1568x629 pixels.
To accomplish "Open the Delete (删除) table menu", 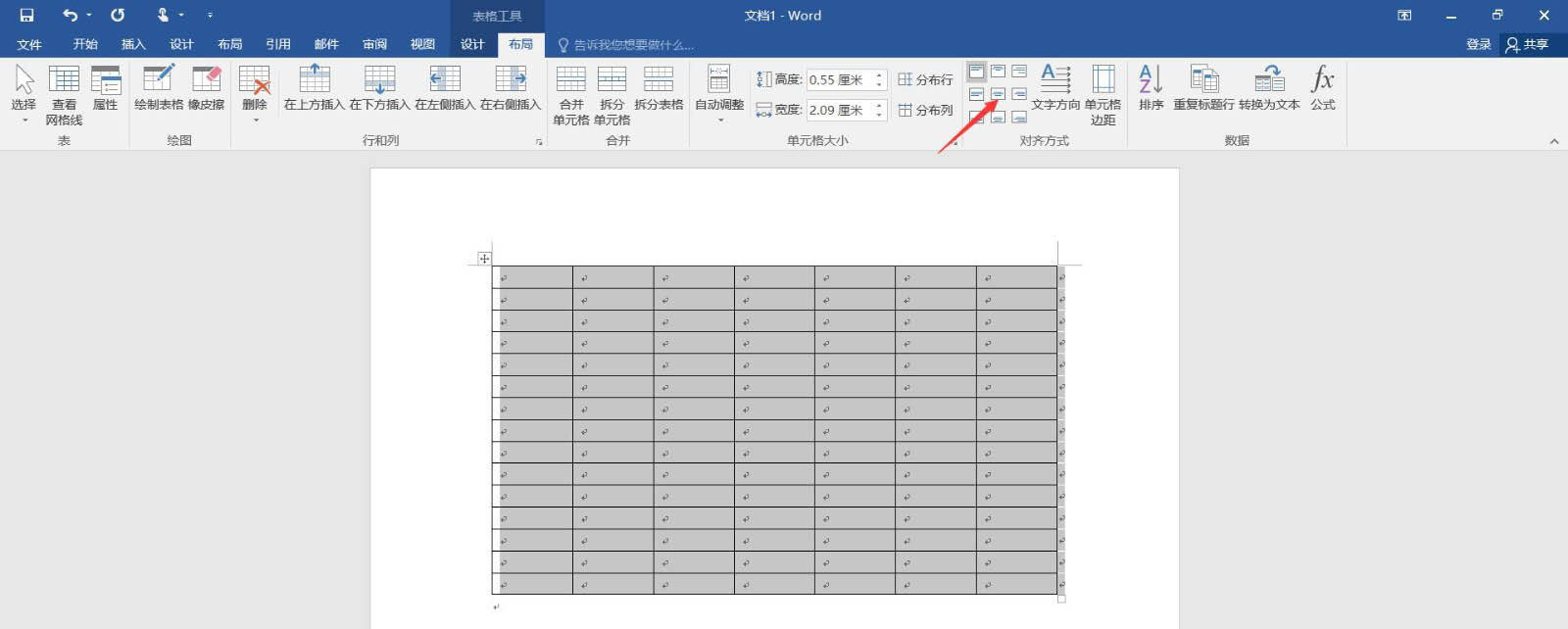I will [x=255, y=94].
